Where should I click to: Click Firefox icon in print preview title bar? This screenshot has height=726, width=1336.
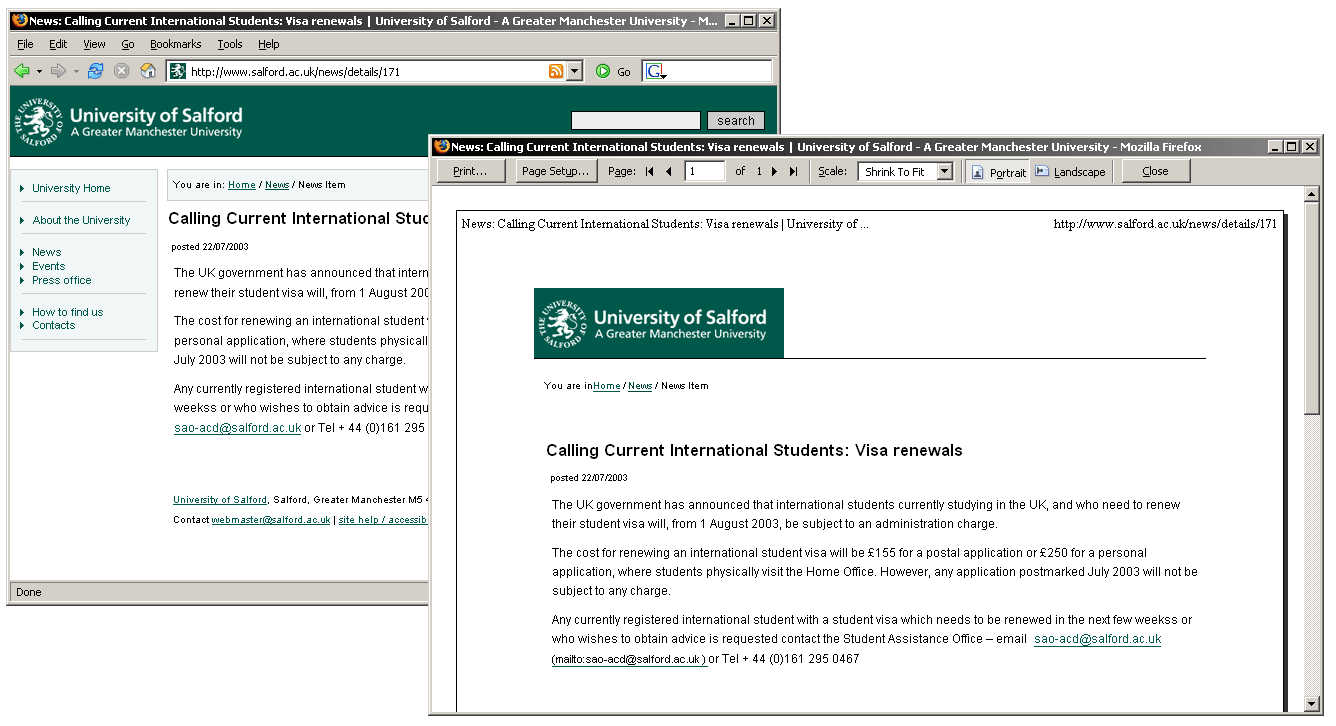[441, 146]
